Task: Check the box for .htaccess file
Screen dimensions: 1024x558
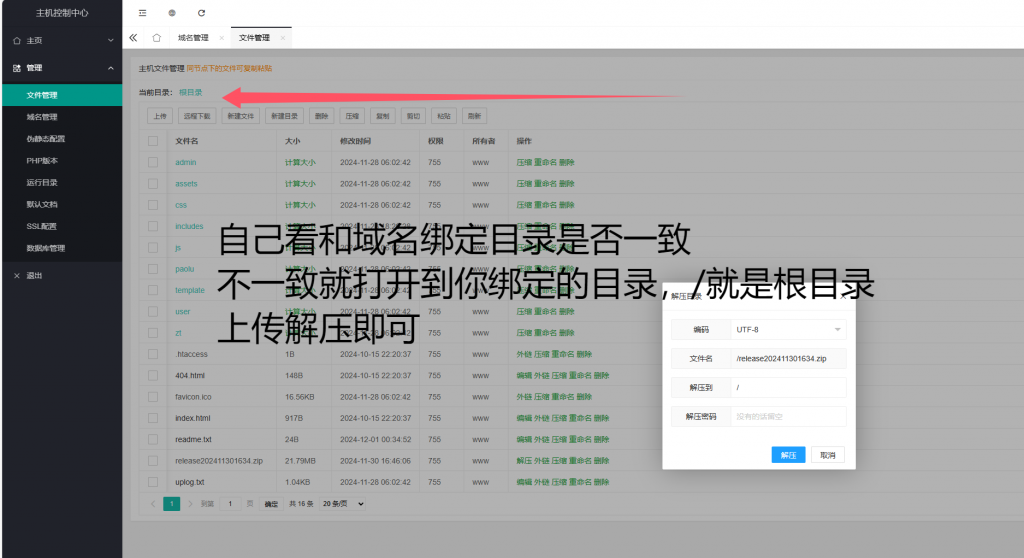Action: point(153,354)
